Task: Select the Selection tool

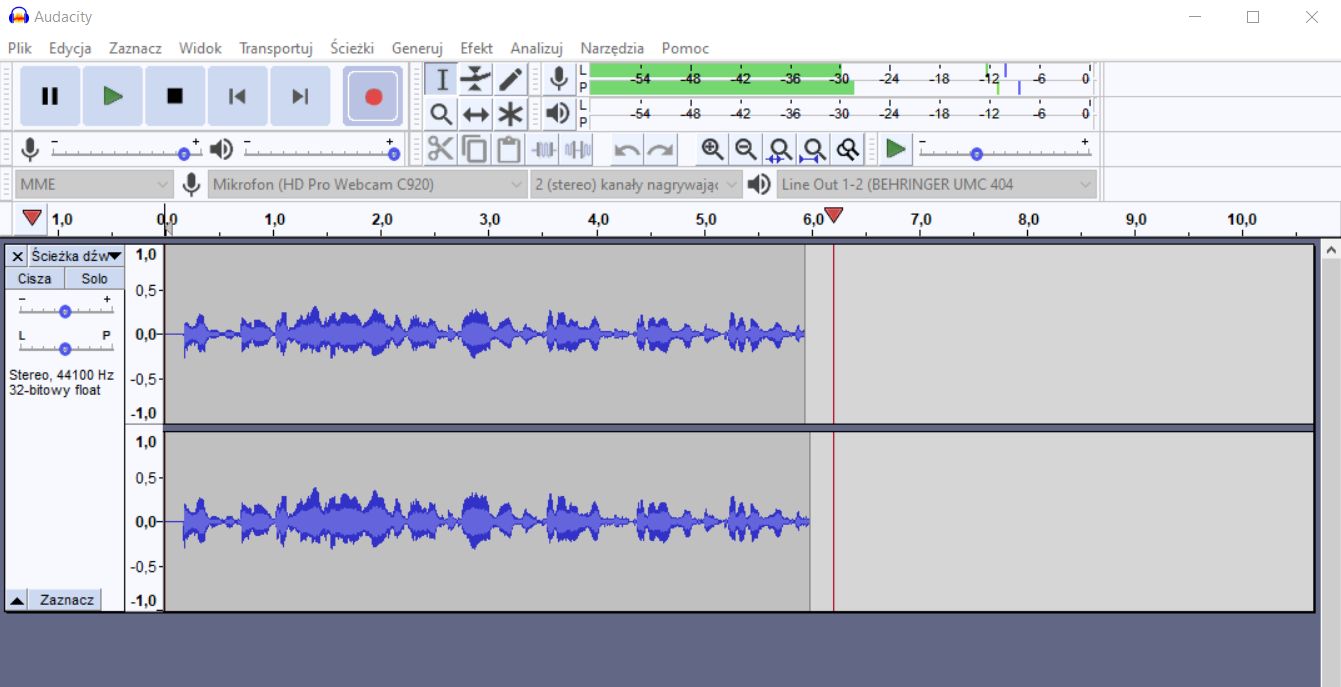Action: point(440,79)
